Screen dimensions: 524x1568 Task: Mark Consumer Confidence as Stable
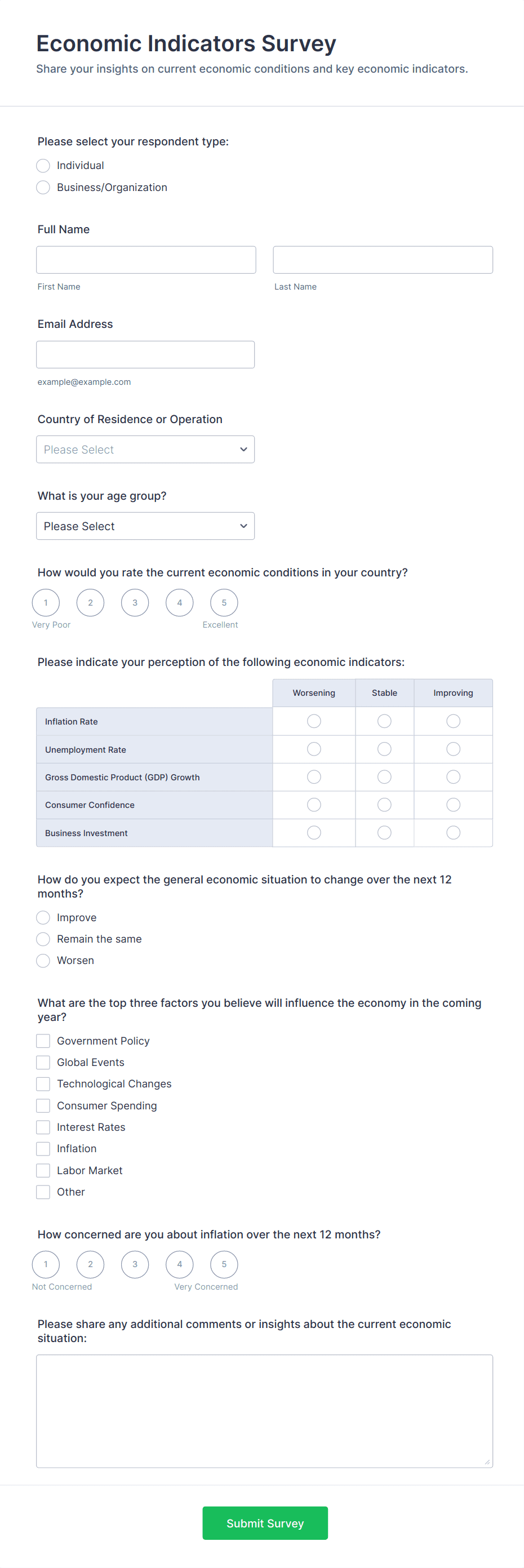click(384, 804)
